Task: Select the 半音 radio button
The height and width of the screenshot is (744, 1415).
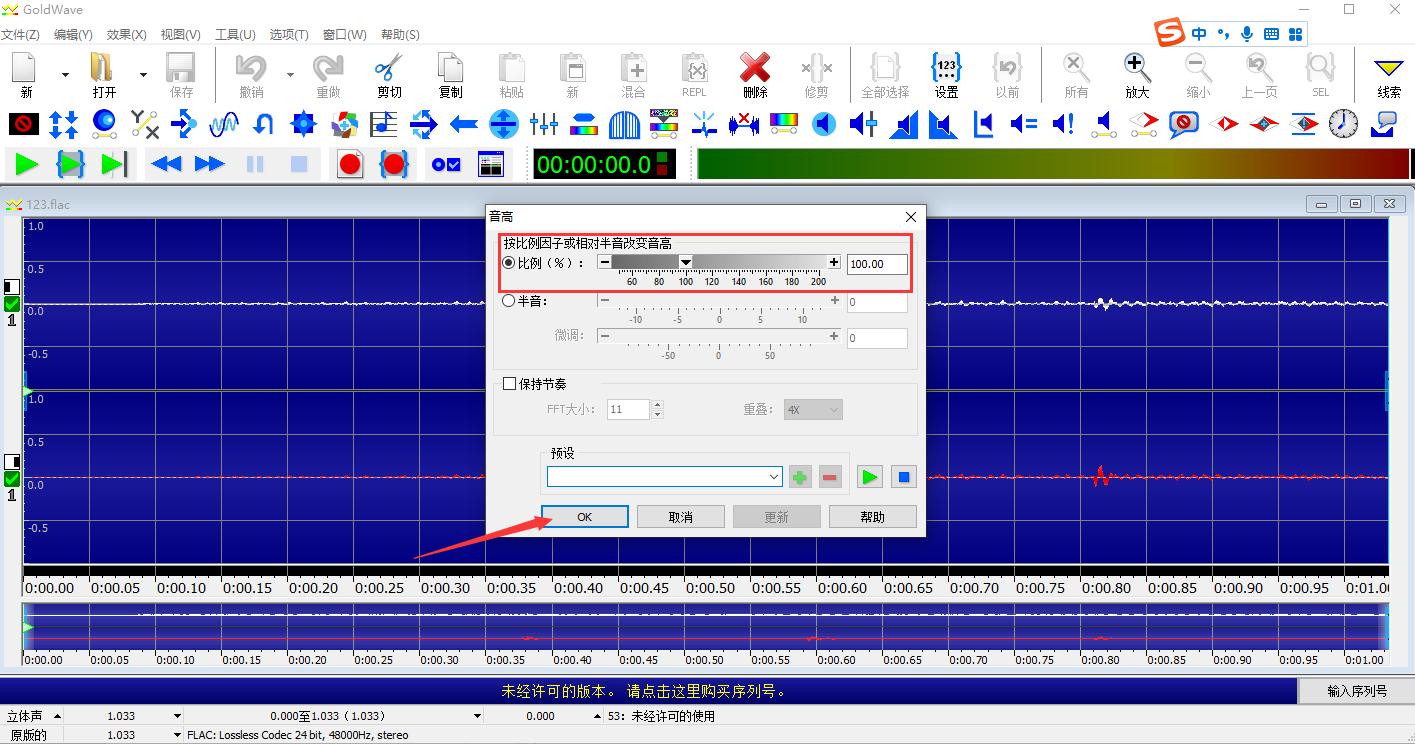Action: (x=510, y=300)
